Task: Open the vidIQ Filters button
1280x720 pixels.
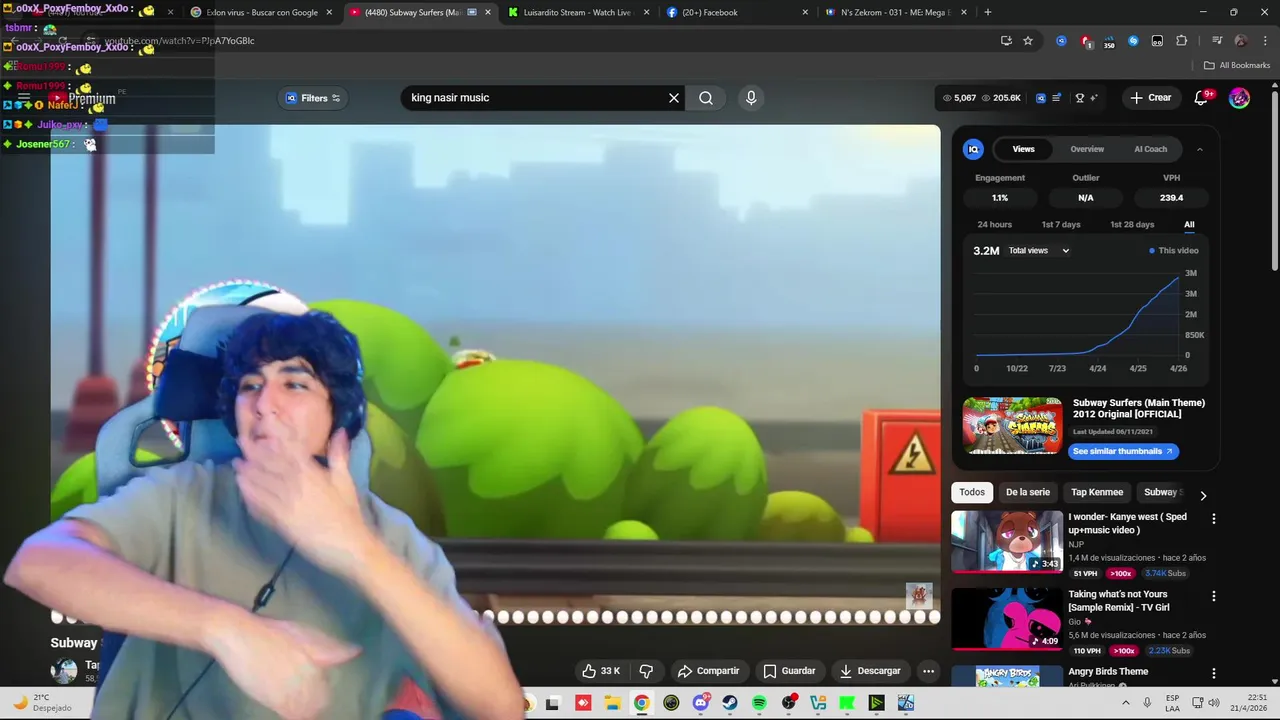Action: click(x=313, y=98)
